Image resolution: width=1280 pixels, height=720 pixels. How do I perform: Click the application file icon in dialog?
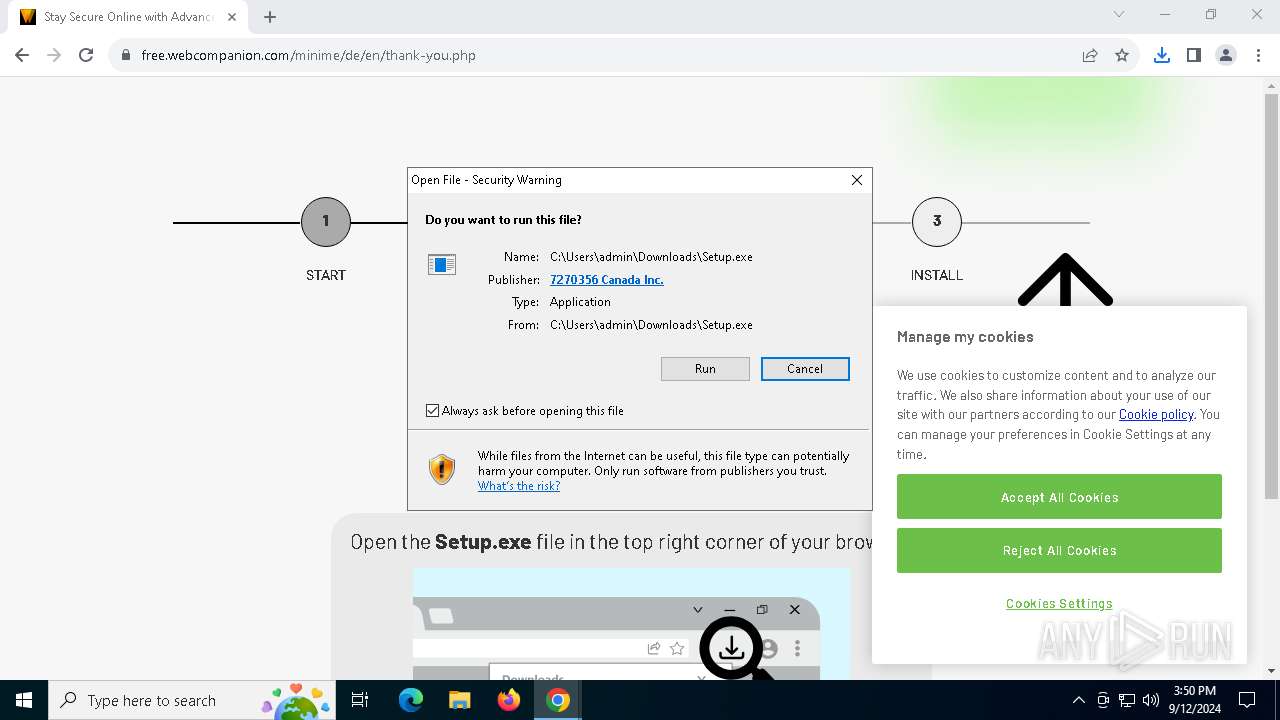pyautogui.click(x=442, y=265)
